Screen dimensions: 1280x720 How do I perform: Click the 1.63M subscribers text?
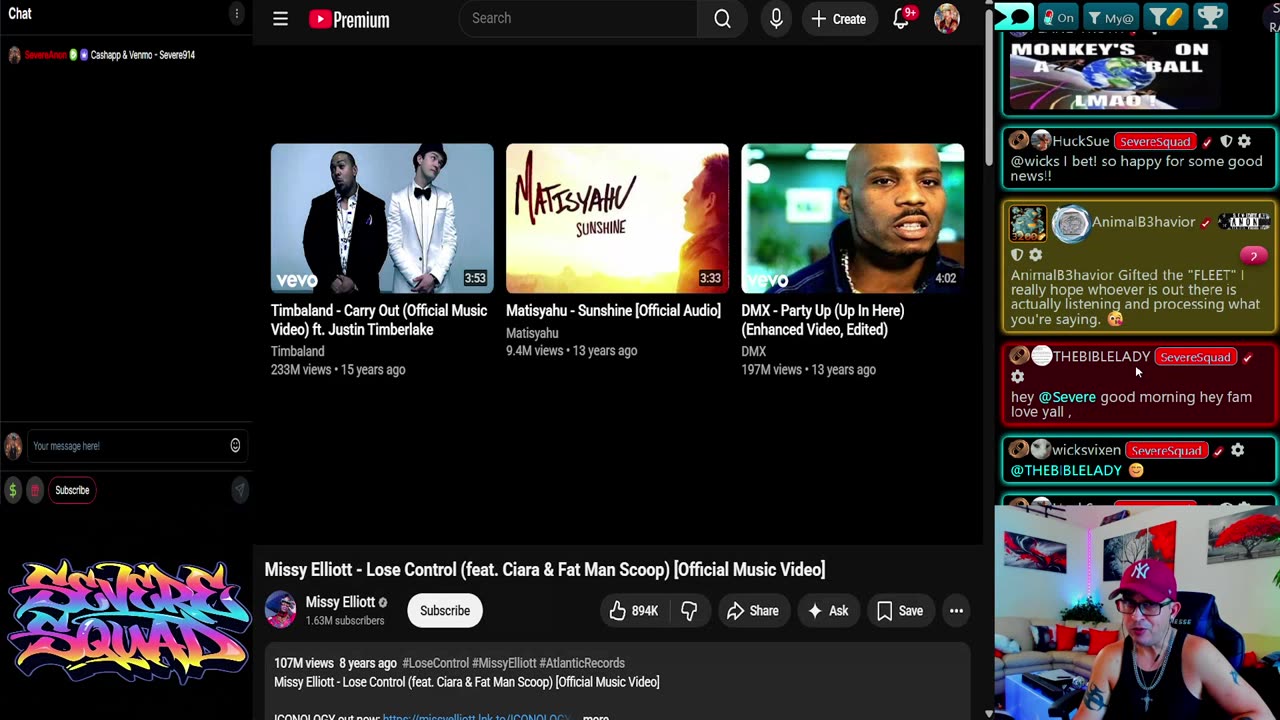tap(345, 621)
